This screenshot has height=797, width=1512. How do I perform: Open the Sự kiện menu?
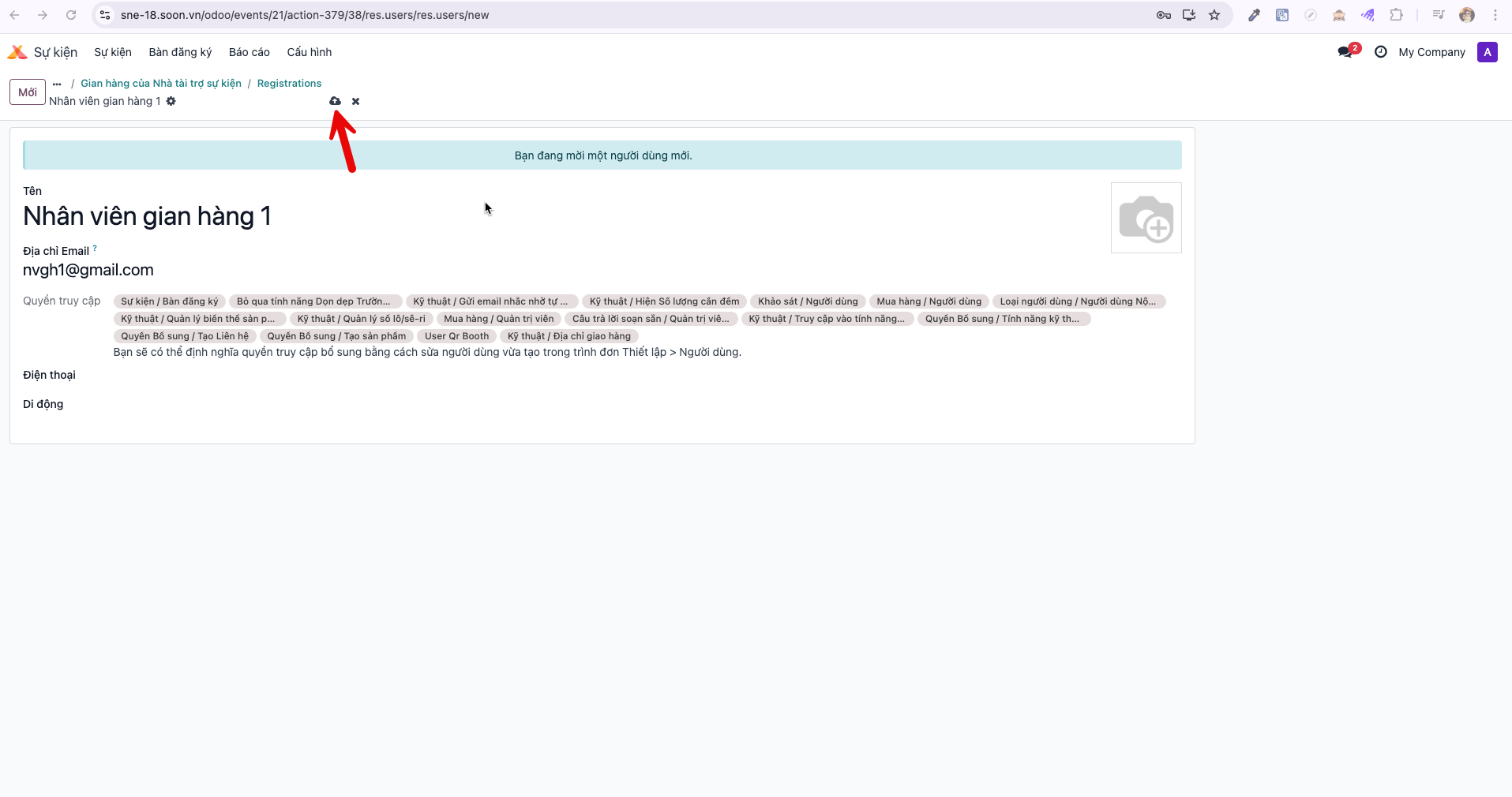tap(113, 52)
